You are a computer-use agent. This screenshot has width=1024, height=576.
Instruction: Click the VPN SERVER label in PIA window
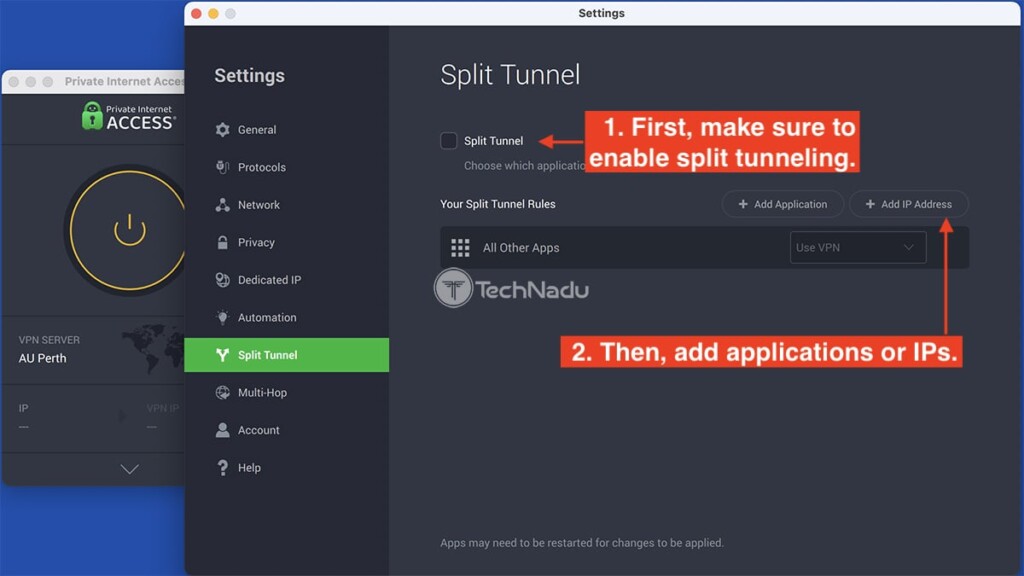pyautogui.click(x=49, y=340)
